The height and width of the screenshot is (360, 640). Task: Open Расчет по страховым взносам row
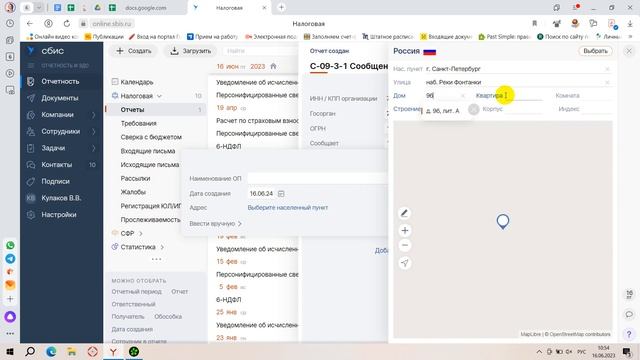[x=257, y=121]
